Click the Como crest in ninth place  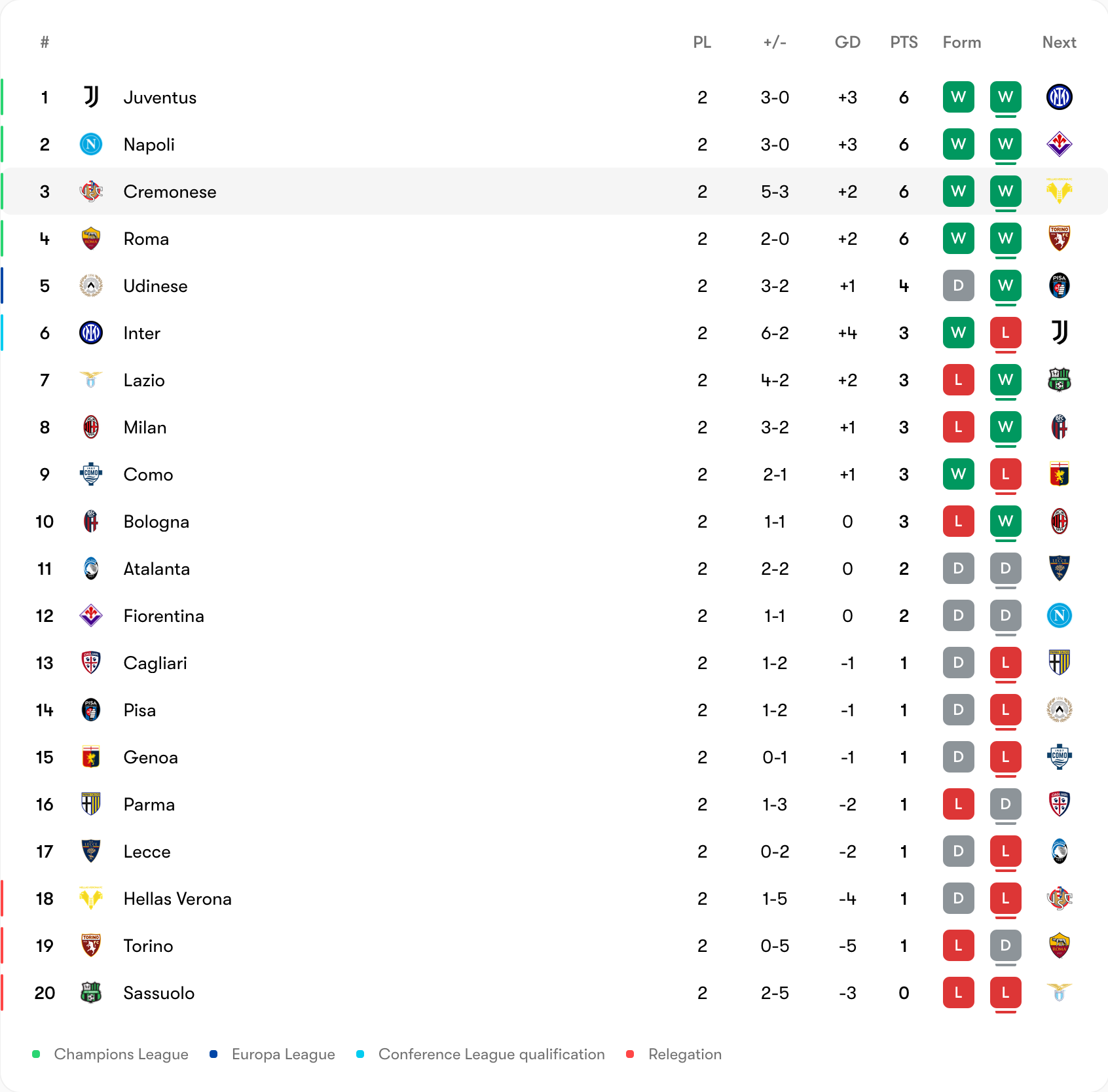point(91,474)
